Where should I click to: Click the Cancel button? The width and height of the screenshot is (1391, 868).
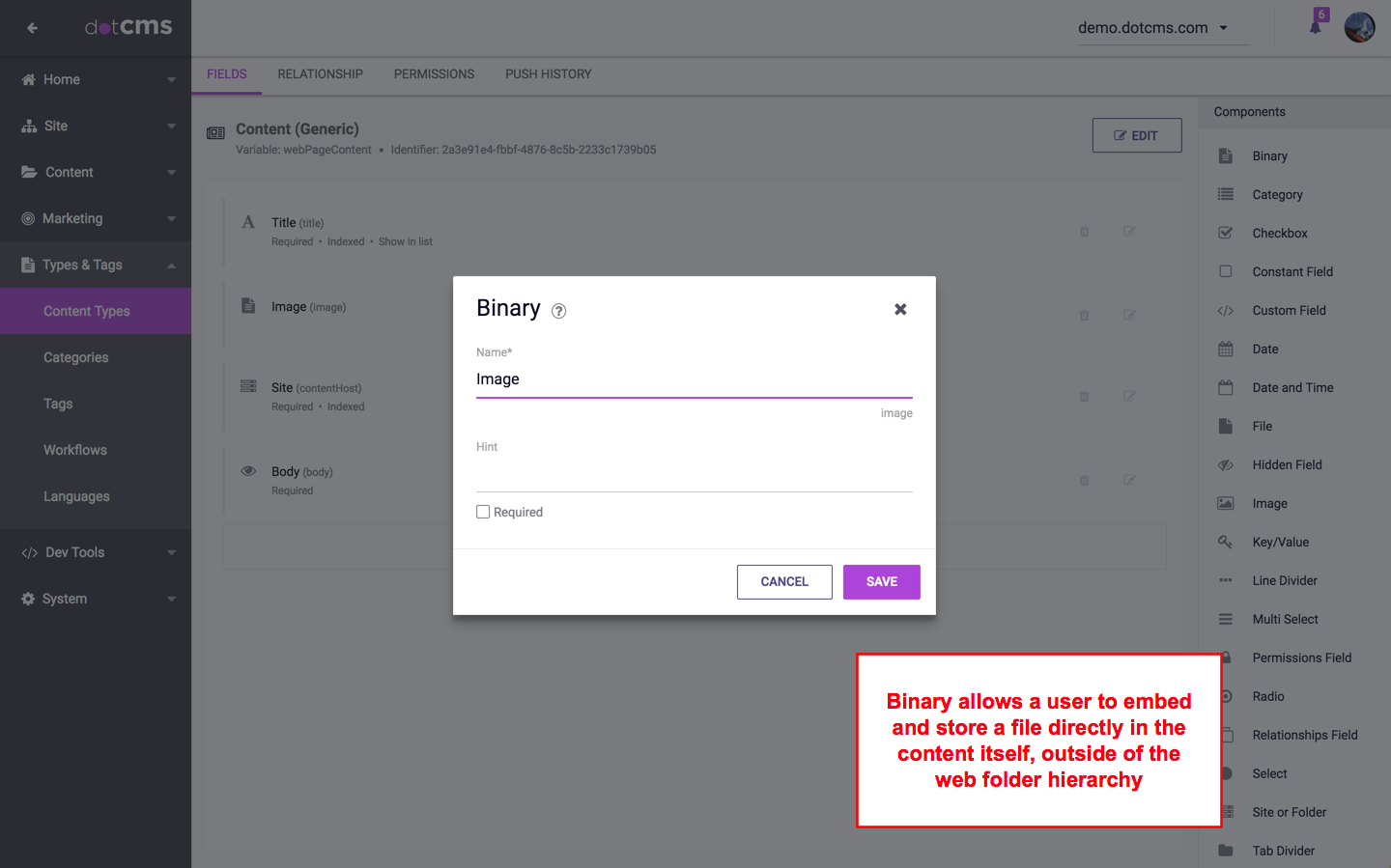(783, 582)
